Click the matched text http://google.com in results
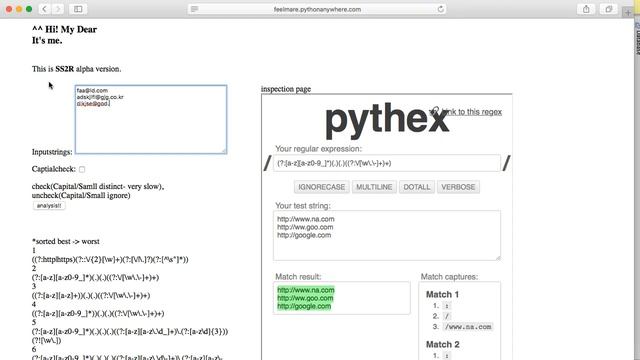This screenshot has height=360, width=640. coord(304,306)
